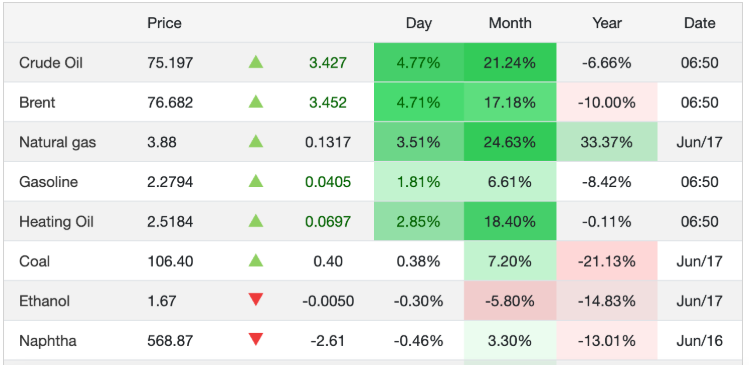Click the red down arrow for Naphtha

click(256, 340)
